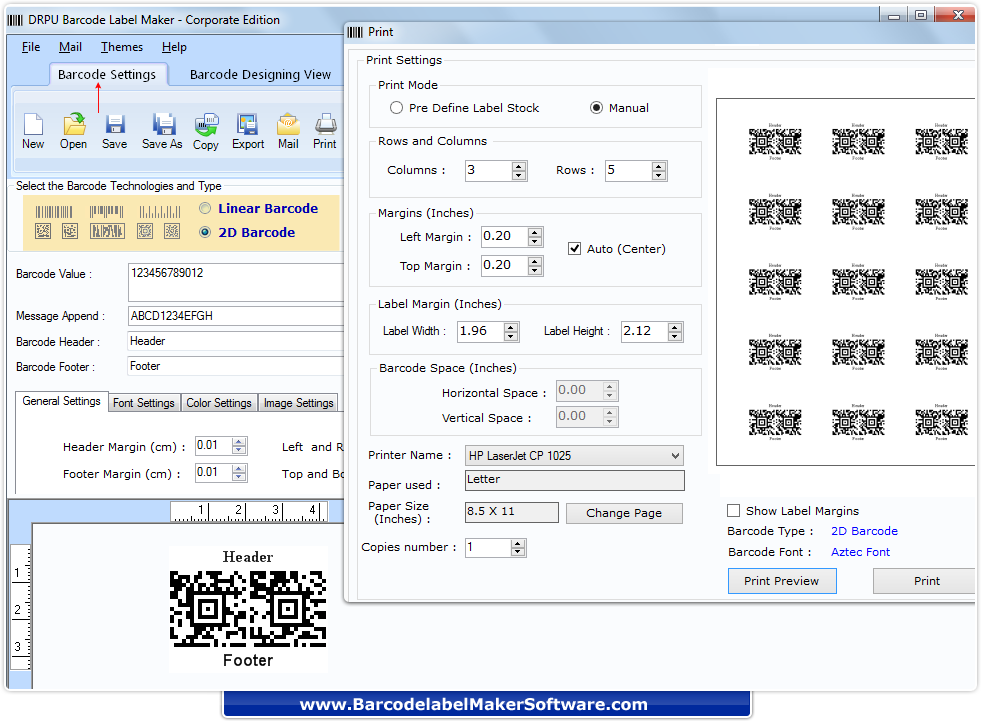Open the Themes menu
The height and width of the screenshot is (721, 981).
pos(122,47)
